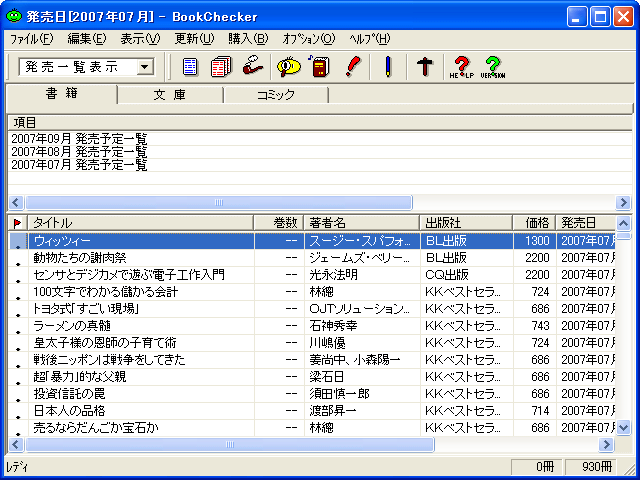Click the price 714 cell
Viewport: 640px width, 480px height.
(x=534, y=411)
